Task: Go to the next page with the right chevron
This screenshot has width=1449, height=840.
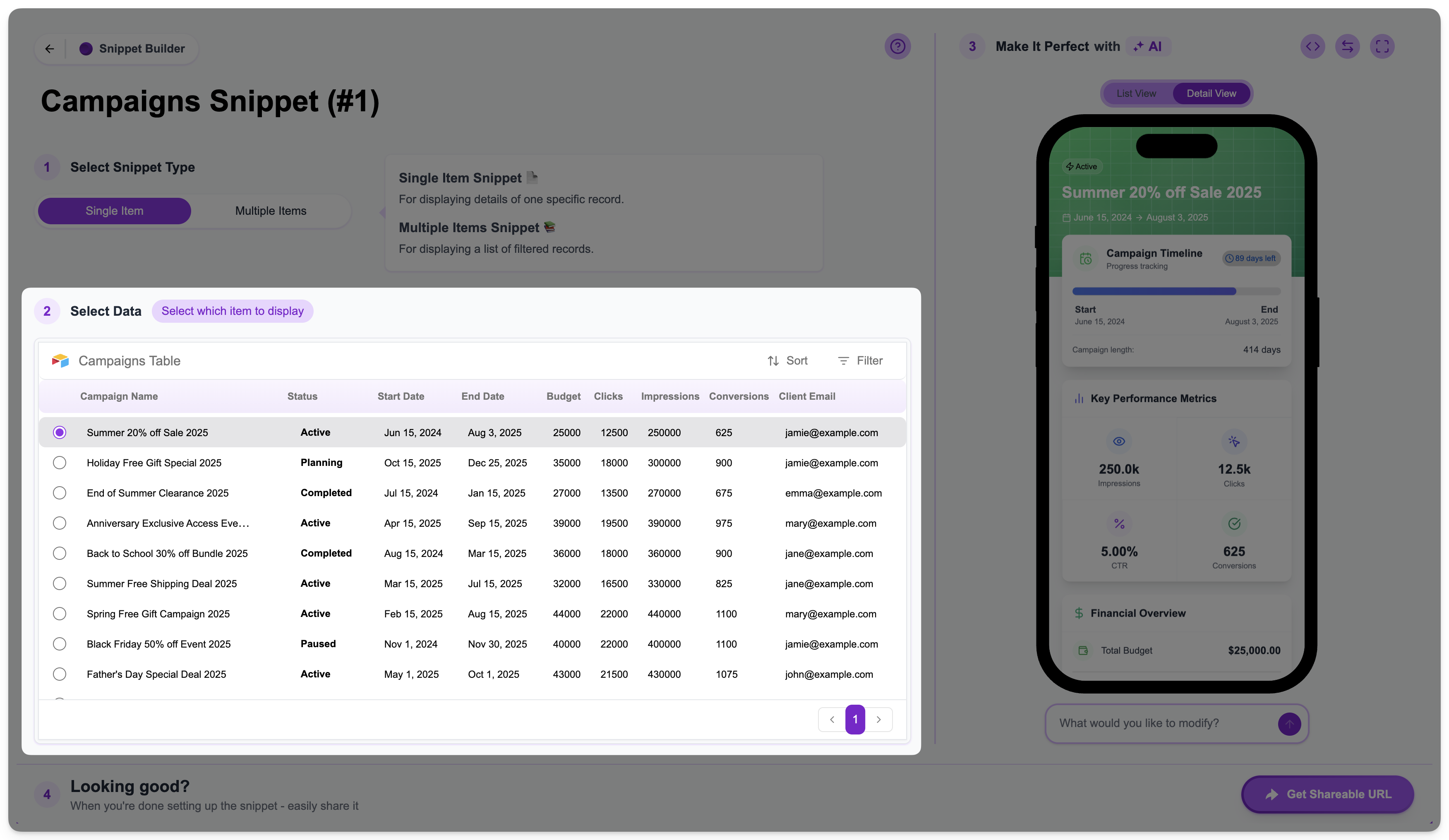Action: tap(878, 719)
